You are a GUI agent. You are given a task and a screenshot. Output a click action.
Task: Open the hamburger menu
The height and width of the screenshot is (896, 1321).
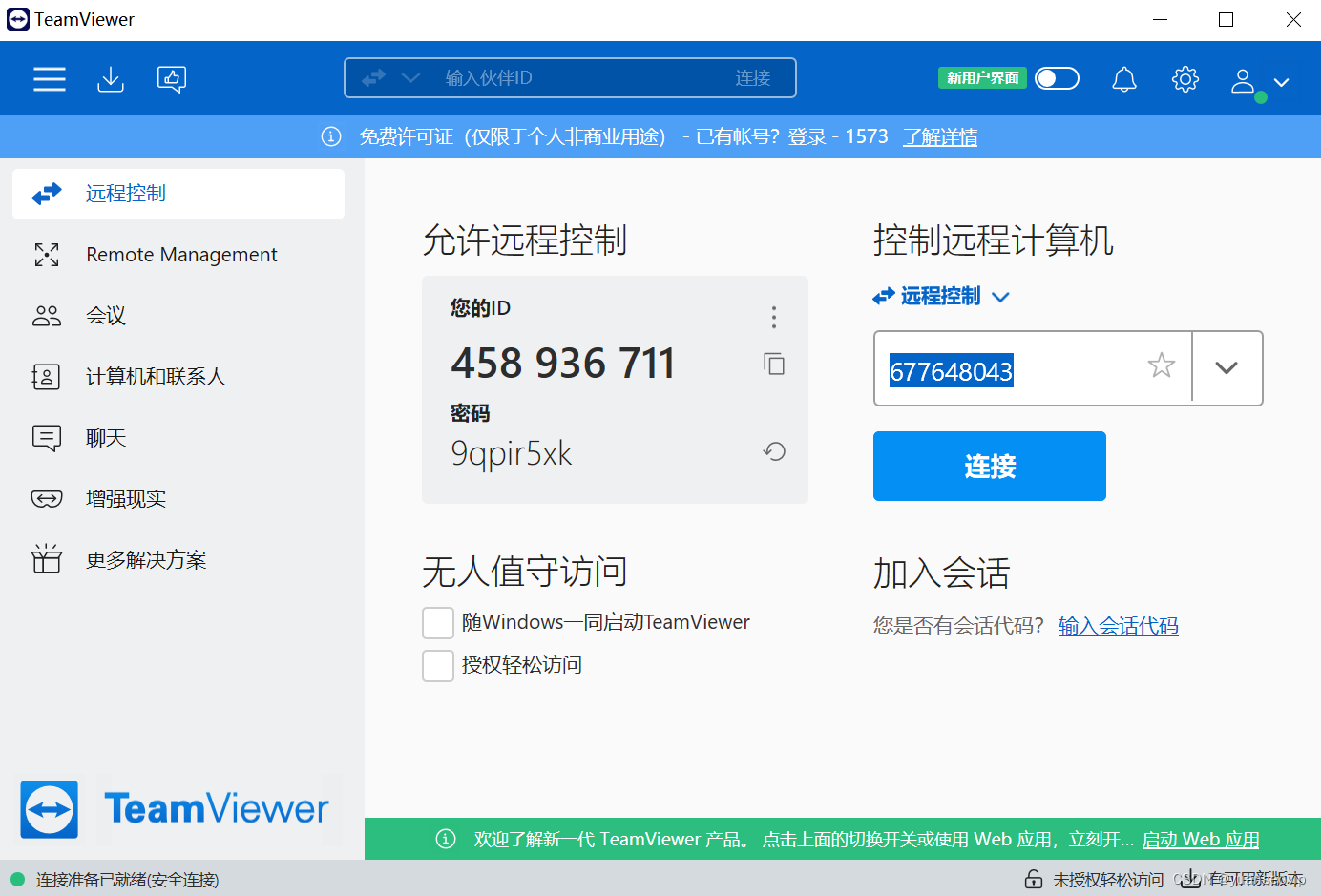click(x=50, y=79)
